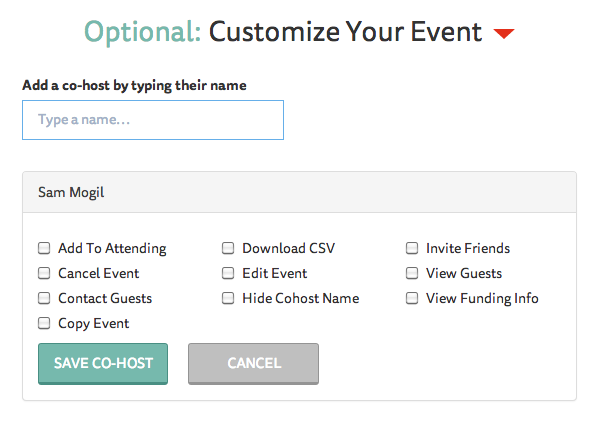
Task: Click the gray Cancel button
Action: [253, 363]
